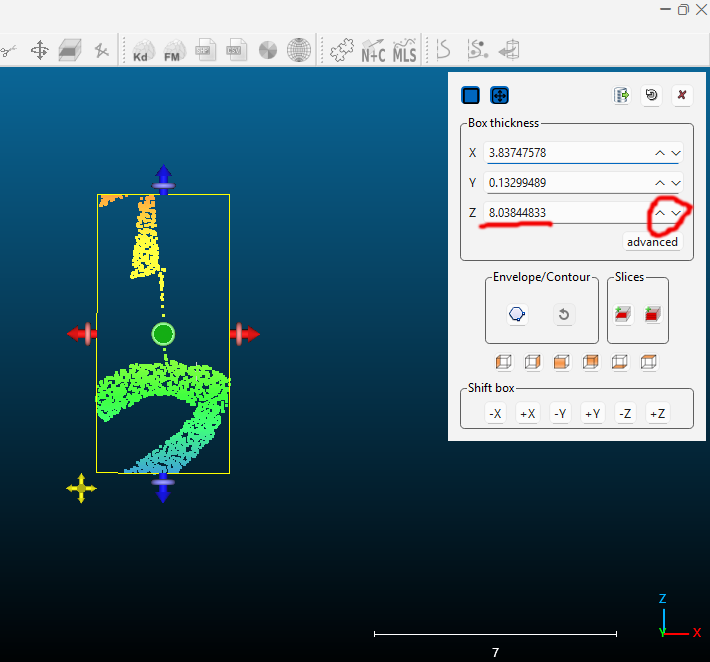This screenshot has width=710, height=662.
Task: Shift the box in the +X direction
Action: [x=527, y=414]
